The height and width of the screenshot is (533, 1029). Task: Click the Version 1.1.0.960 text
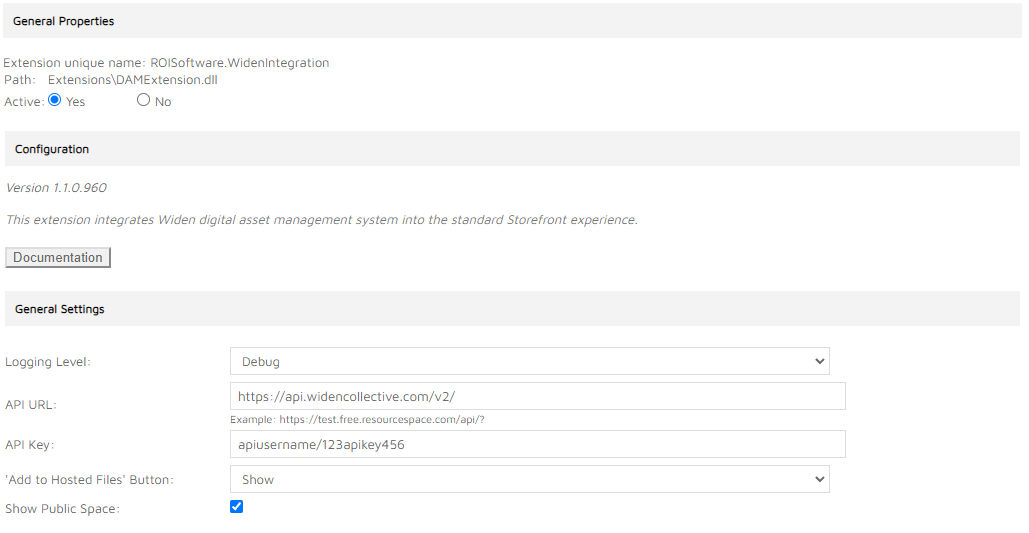click(x=56, y=188)
